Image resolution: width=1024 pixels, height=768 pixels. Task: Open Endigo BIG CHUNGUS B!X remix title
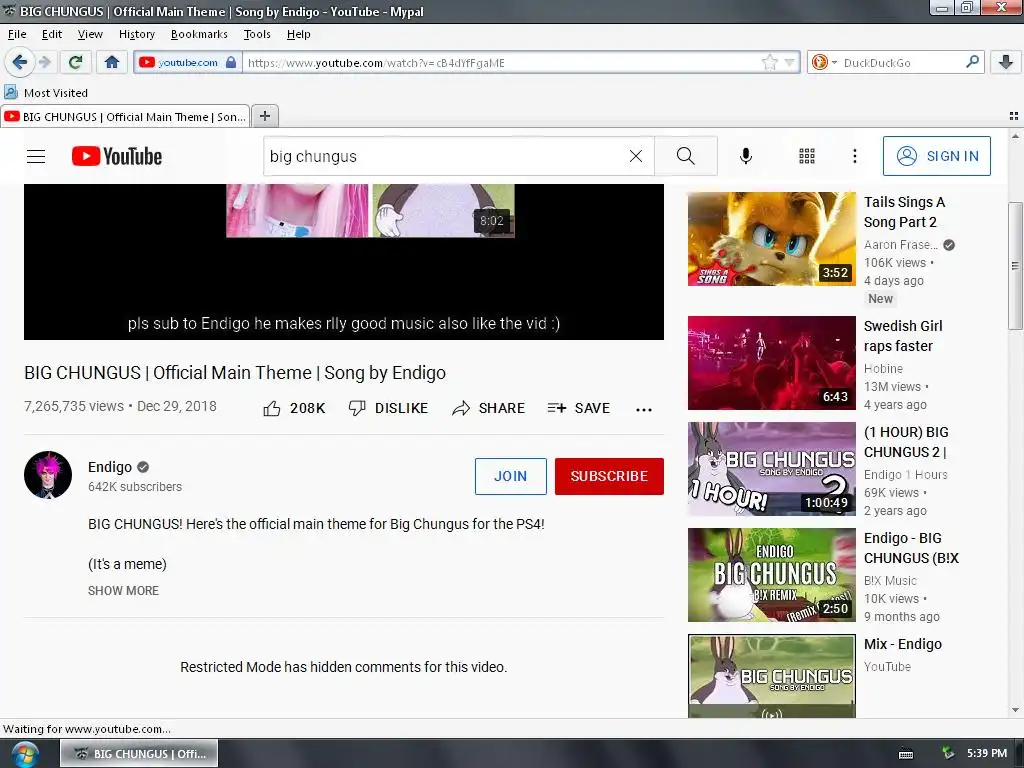[911, 548]
